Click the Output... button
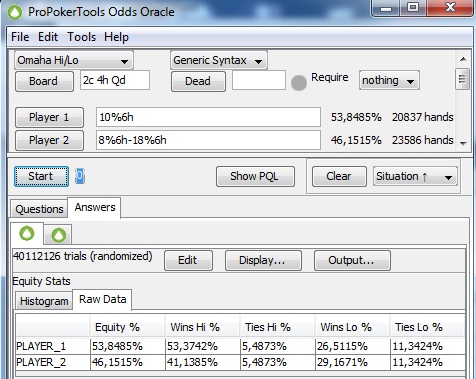Image resolution: width=476 pixels, height=379 pixels. pyautogui.click(x=352, y=260)
